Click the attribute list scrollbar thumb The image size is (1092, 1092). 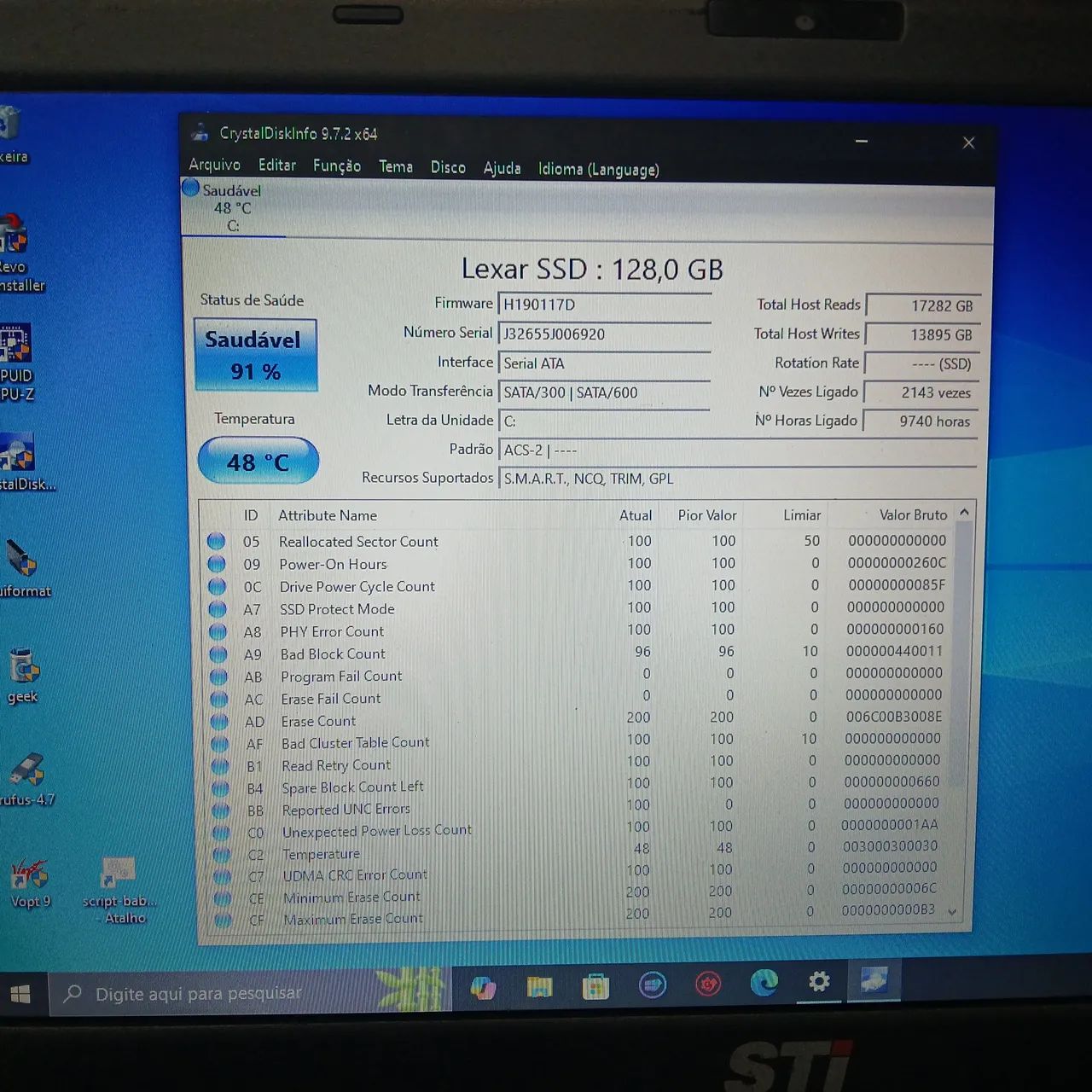tap(962, 655)
